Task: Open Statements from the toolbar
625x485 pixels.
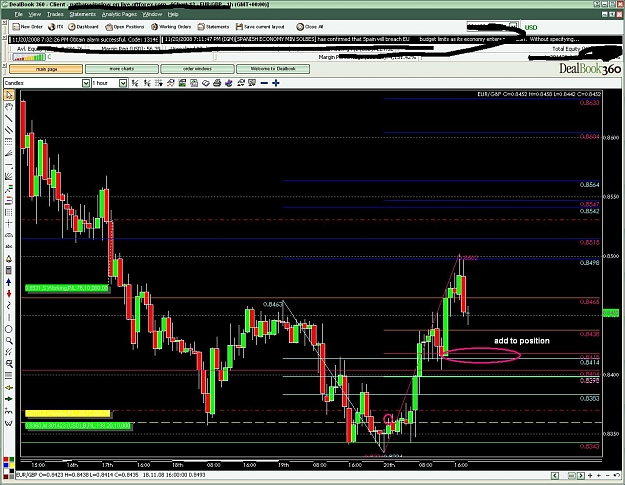Action: pos(213,27)
